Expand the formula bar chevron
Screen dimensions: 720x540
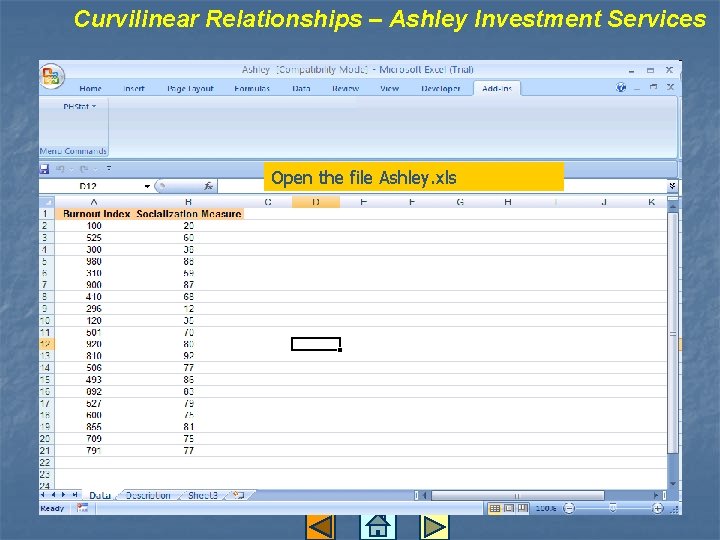672,186
